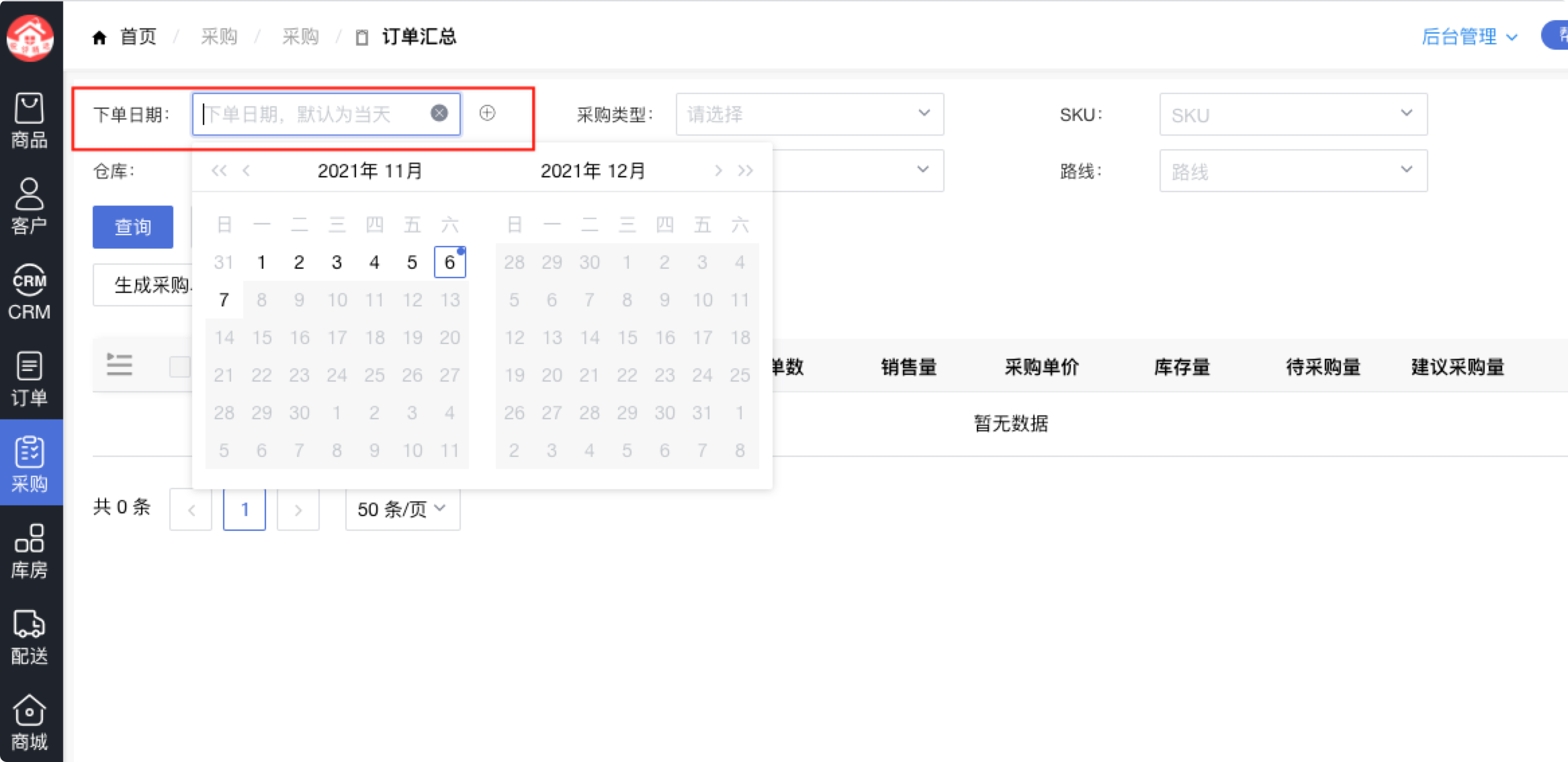Viewport: 1568px width, 762px height.
Task: Select November 3 in the calendar
Action: [337, 262]
